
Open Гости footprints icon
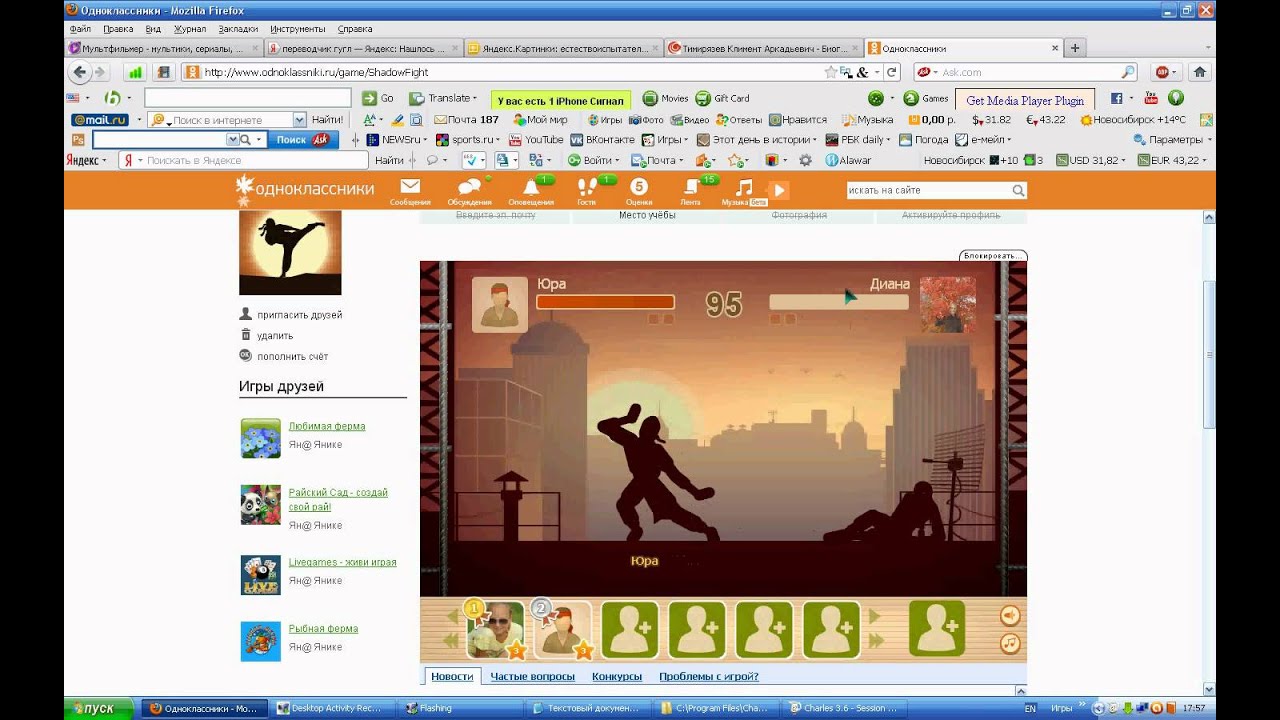tap(587, 187)
